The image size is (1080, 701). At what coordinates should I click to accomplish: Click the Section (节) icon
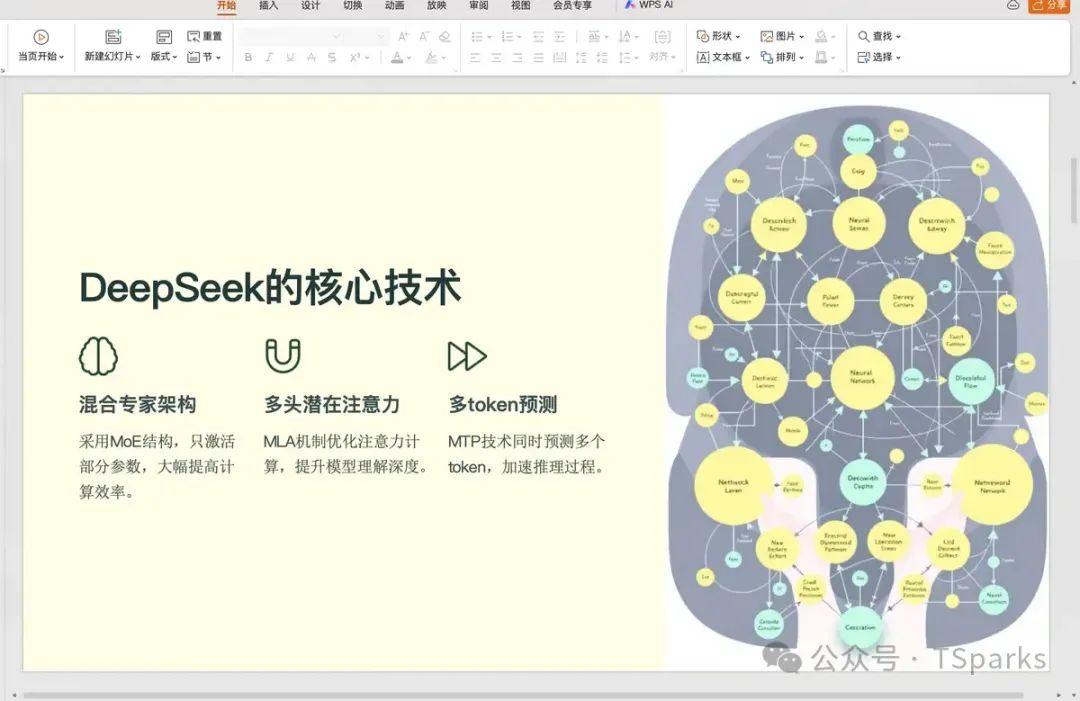click(194, 57)
